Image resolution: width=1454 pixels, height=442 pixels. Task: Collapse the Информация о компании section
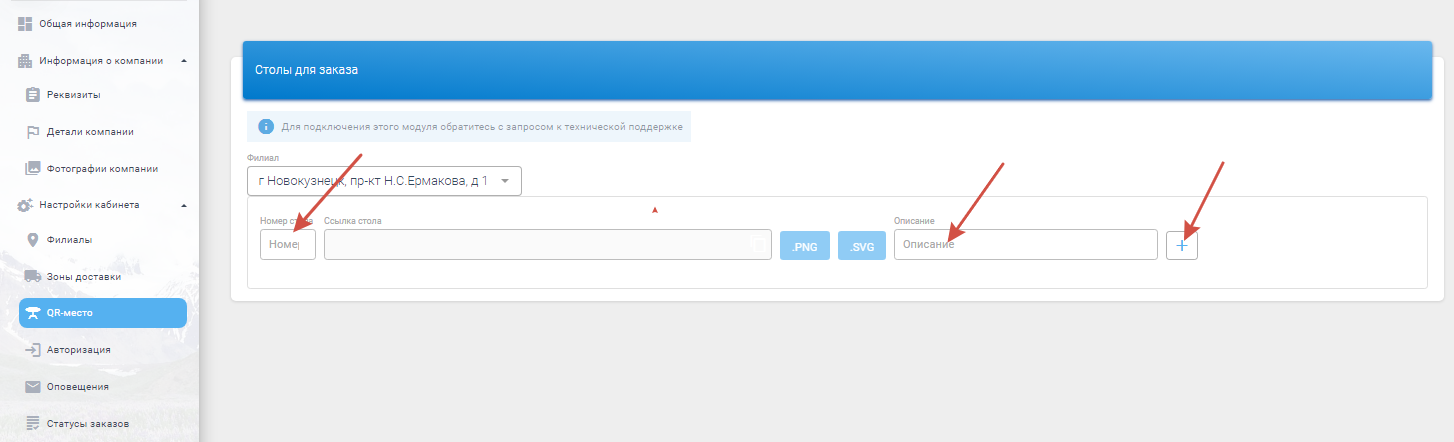(184, 60)
